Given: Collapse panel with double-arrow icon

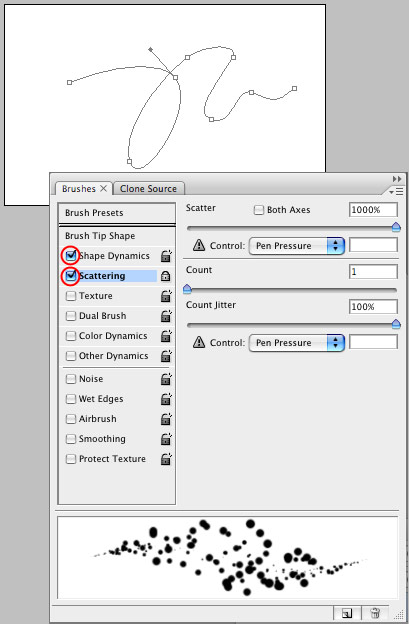Looking at the screenshot, I should (397, 179).
